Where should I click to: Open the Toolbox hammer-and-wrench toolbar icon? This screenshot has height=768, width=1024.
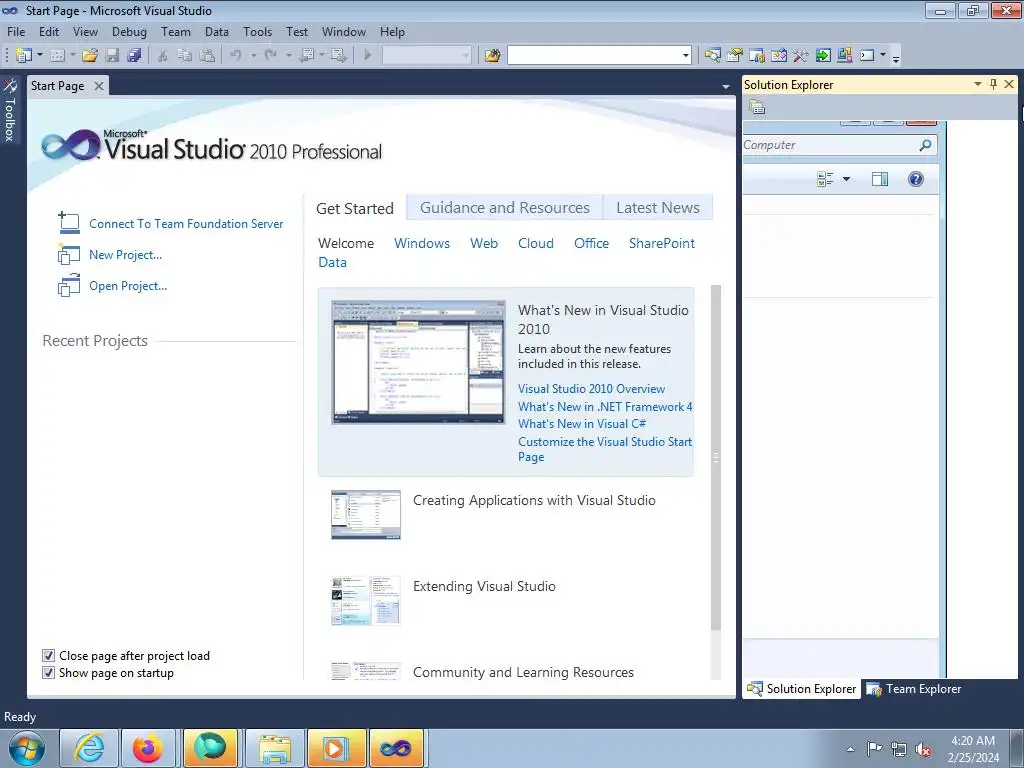[x=801, y=56]
